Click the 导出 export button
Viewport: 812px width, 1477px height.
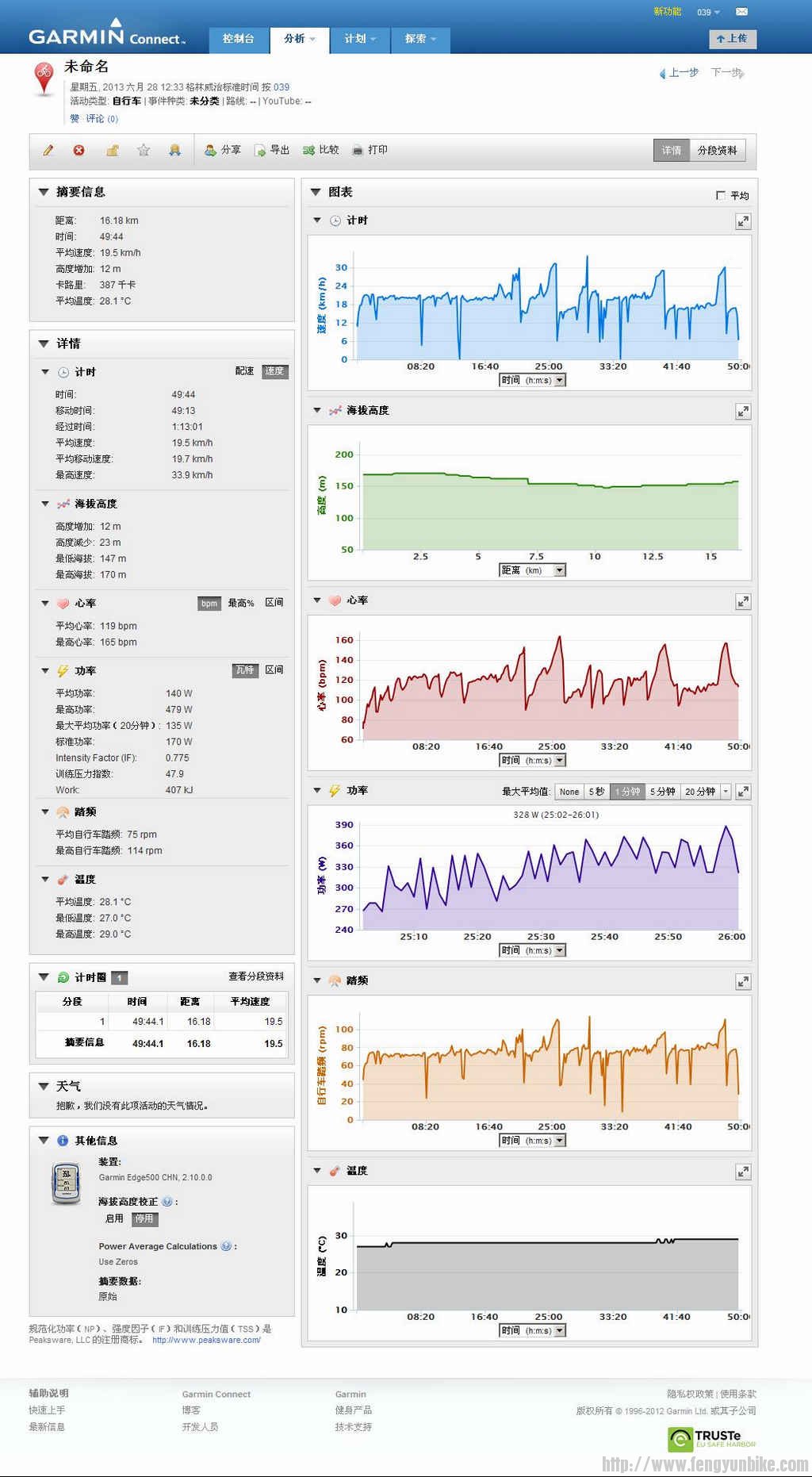(x=272, y=150)
